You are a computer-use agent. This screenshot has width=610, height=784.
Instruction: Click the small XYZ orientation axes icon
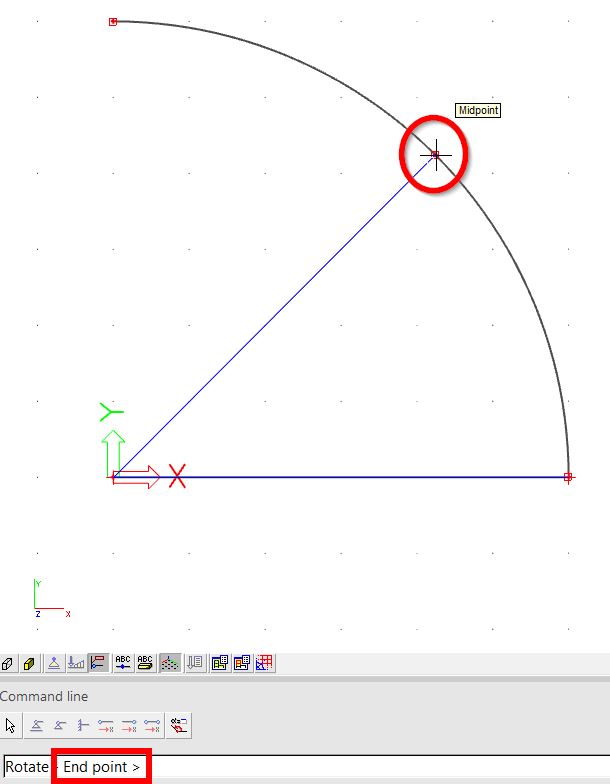tap(52, 598)
